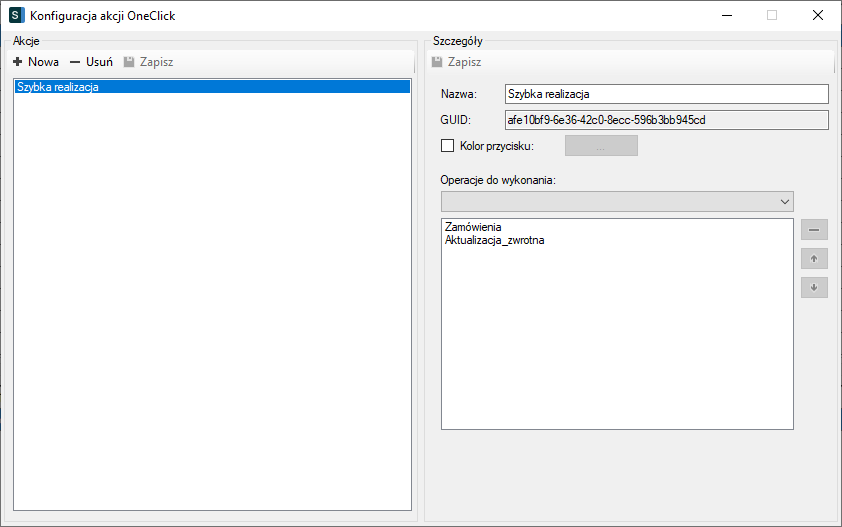Click the minus icon for Usuń action
The image size is (842, 527).
tap(75, 62)
